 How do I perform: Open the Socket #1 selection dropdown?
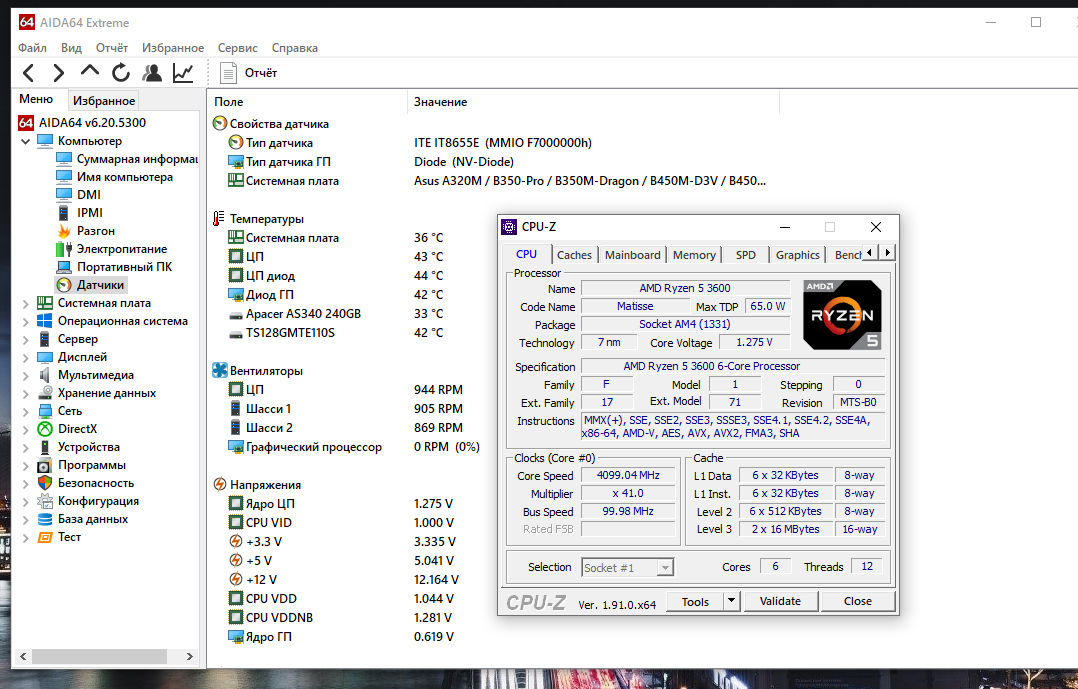[628, 567]
